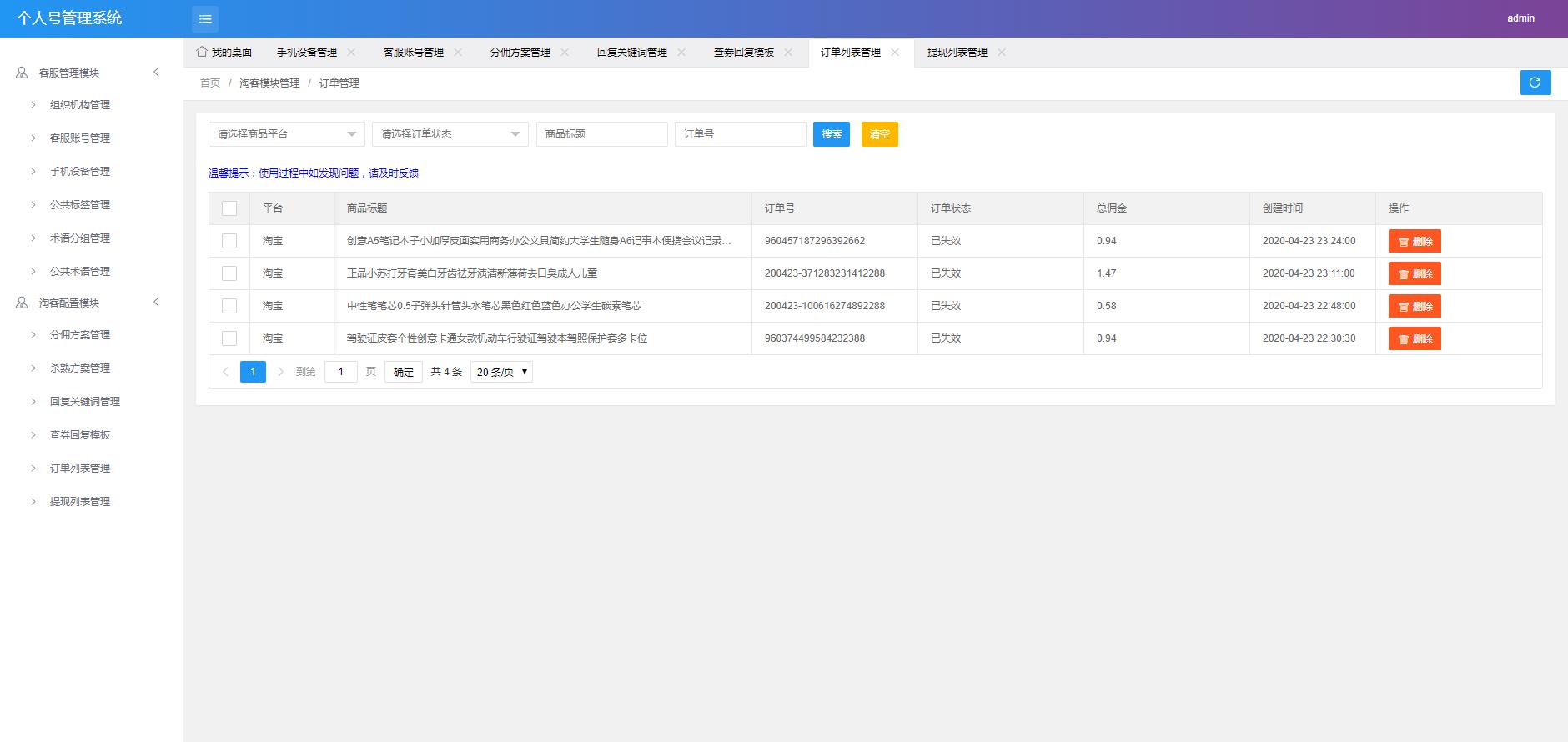Open the 请选择订单状态 dropdown

click(450, 134)
